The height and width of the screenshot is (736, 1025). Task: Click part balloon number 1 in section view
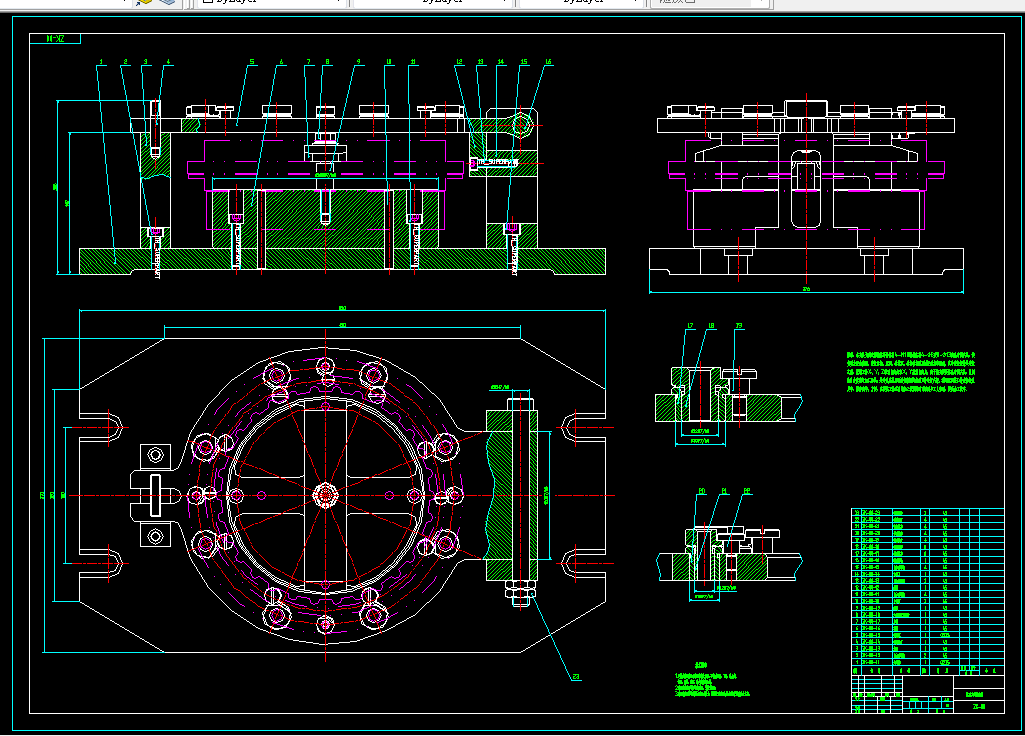coord(102,62)
